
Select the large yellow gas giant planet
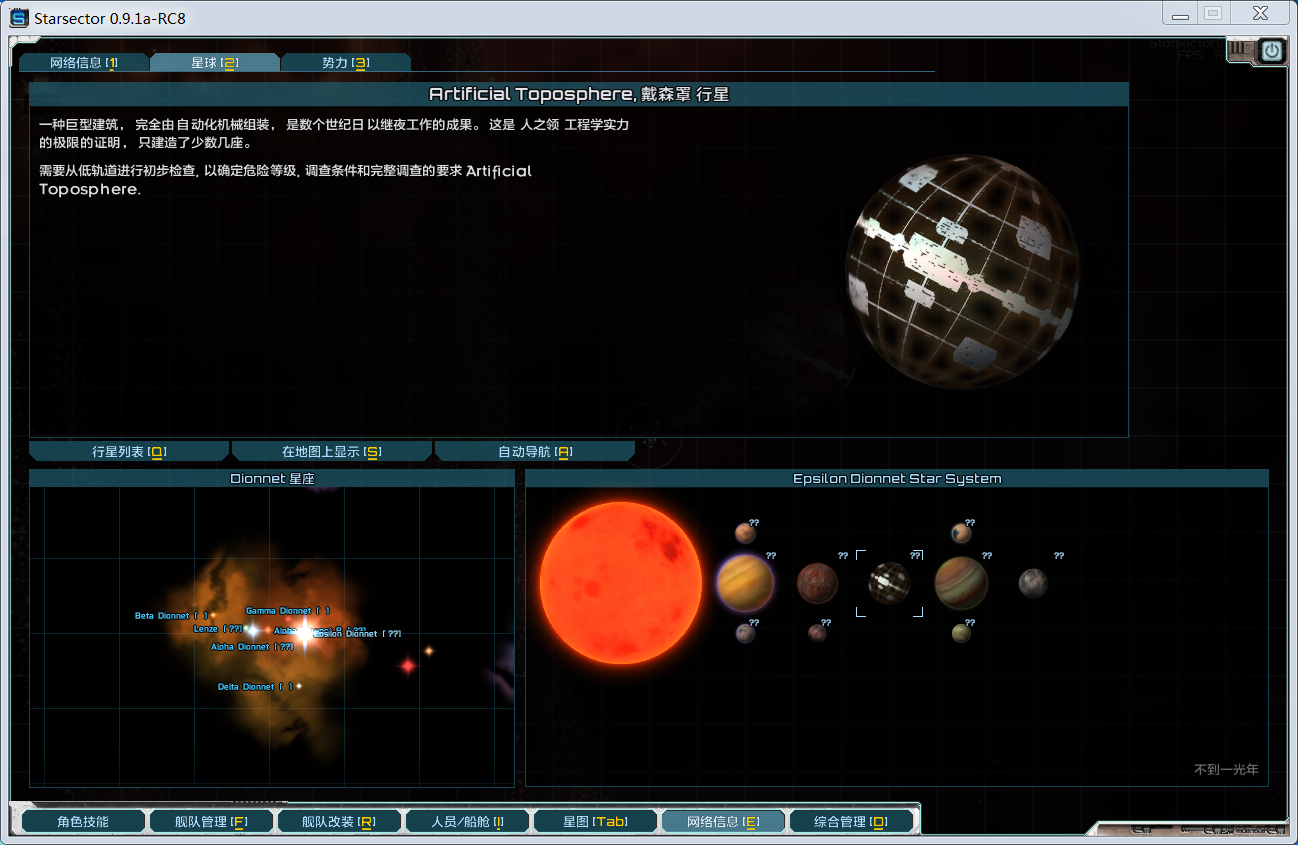click(x=745, y=583)
